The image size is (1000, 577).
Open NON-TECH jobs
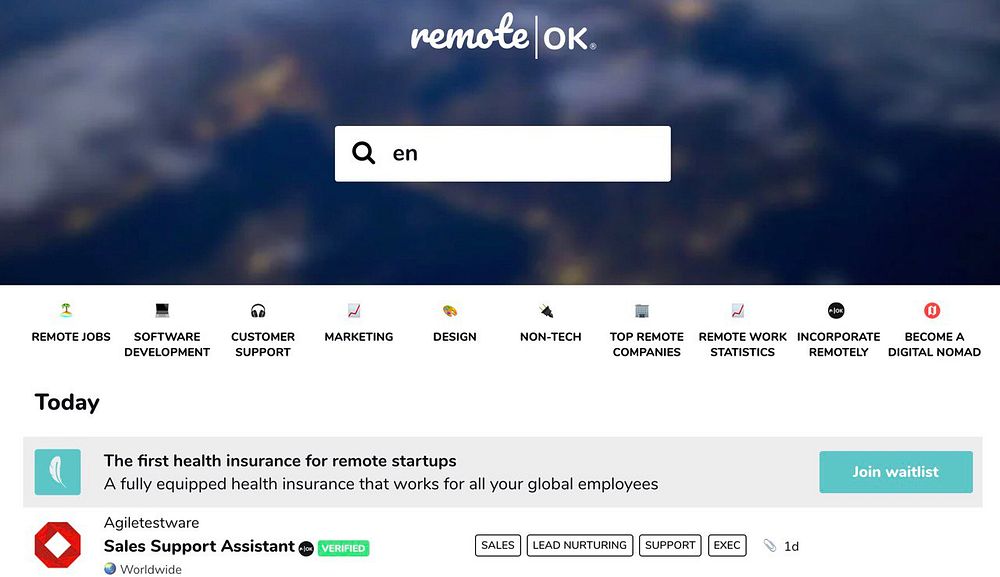(x=550, y=337)
